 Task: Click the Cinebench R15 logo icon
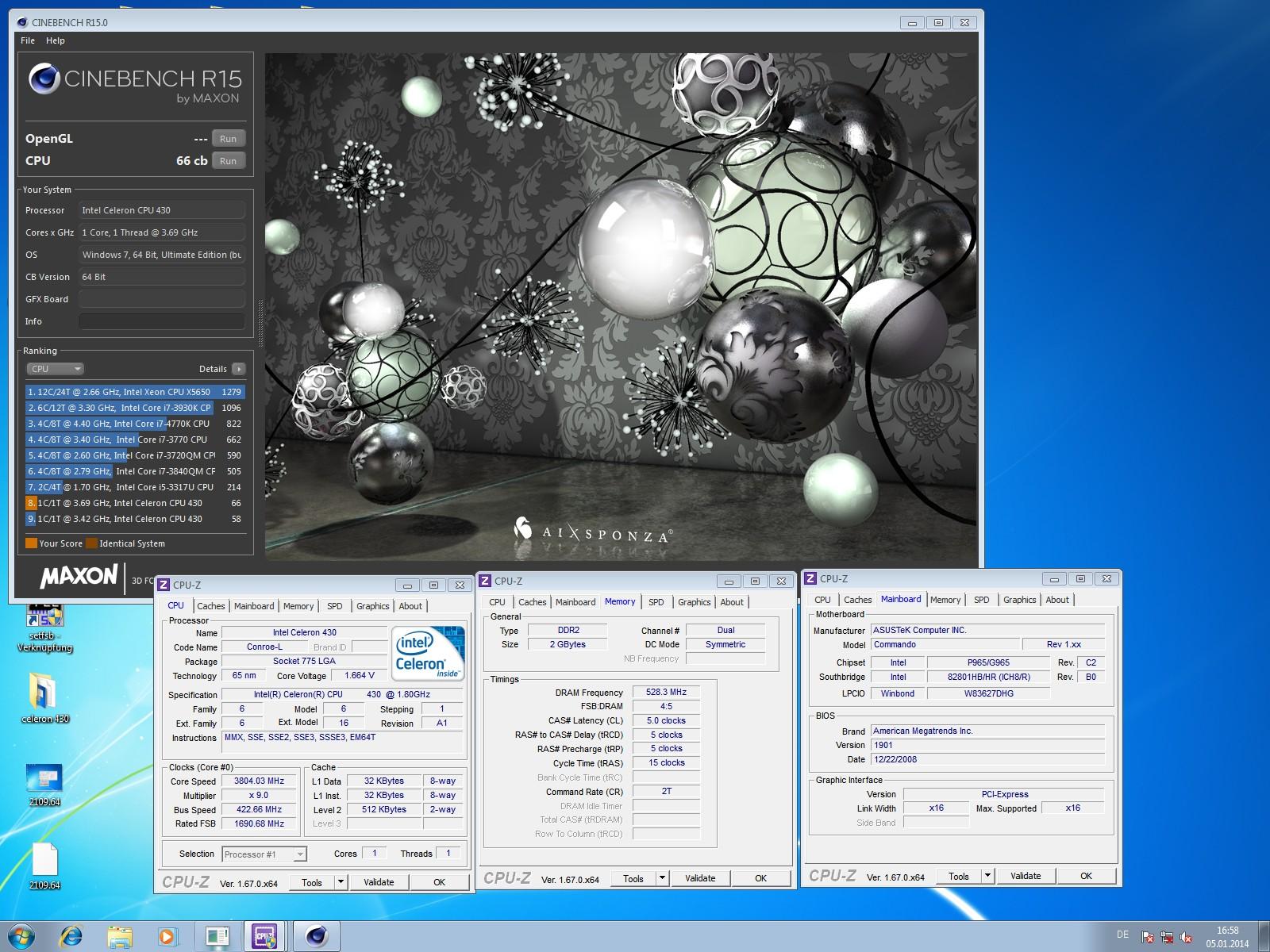click(x=44, y=79)
